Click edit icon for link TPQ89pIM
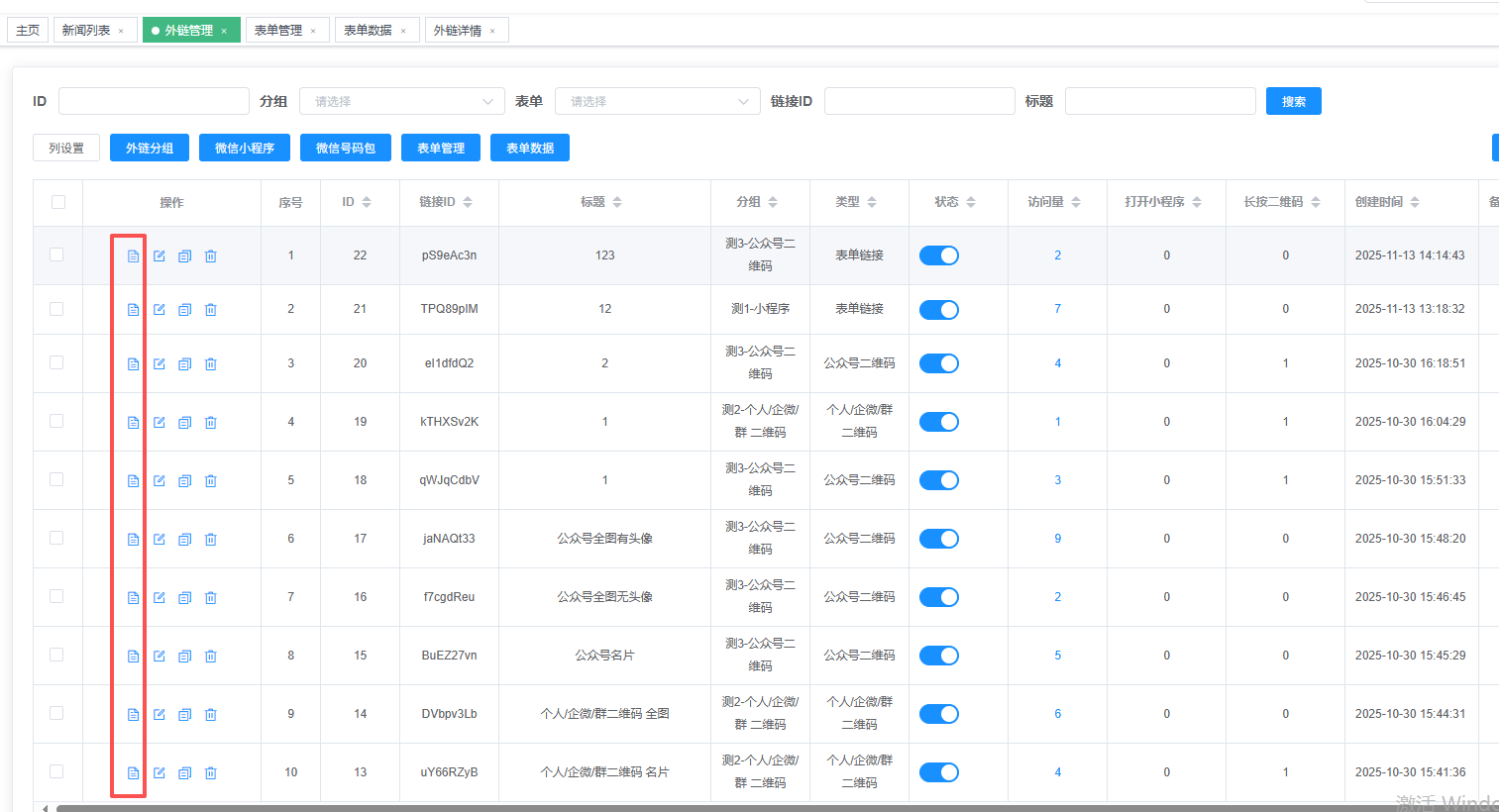This screenshot has height=812, width=1499. [x=159, y=310]
